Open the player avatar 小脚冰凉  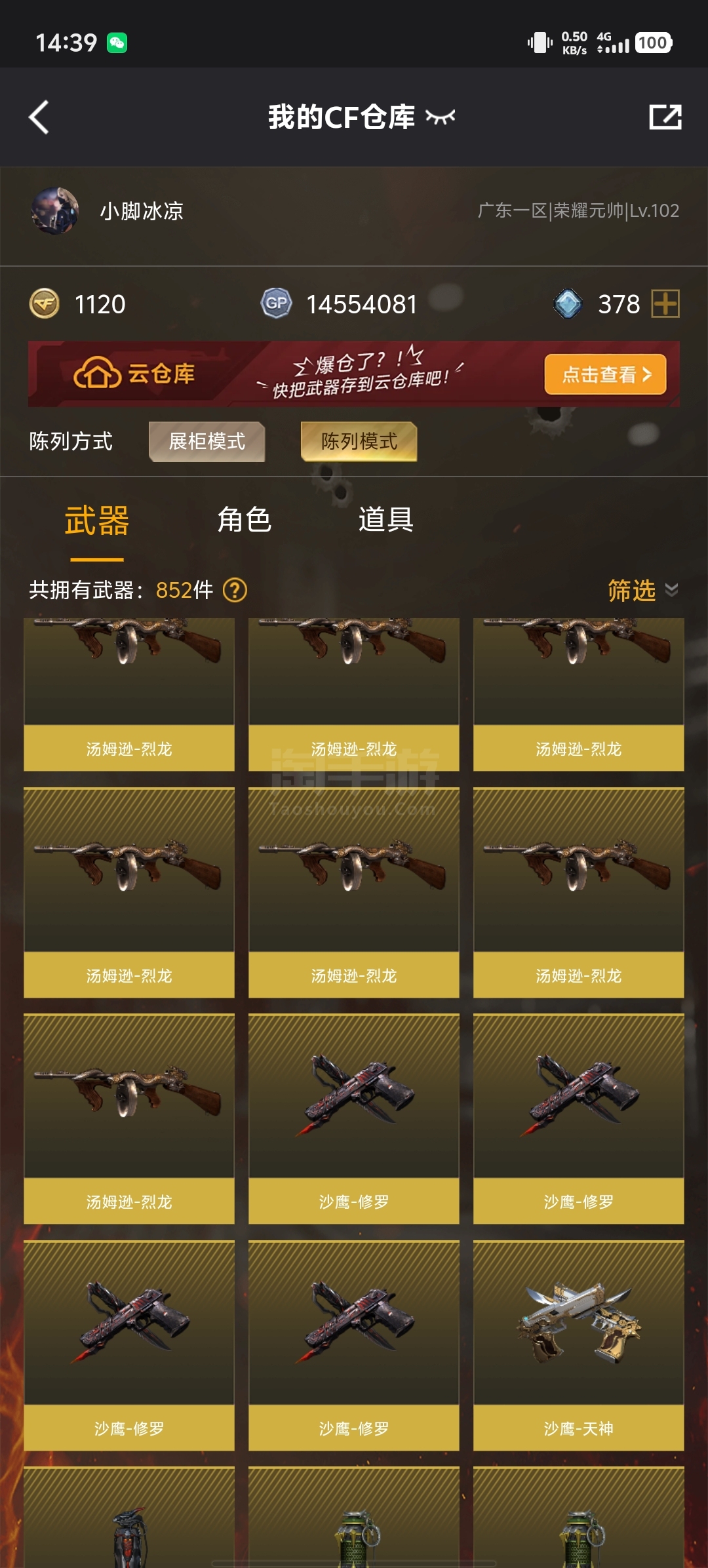pos(55,211)
